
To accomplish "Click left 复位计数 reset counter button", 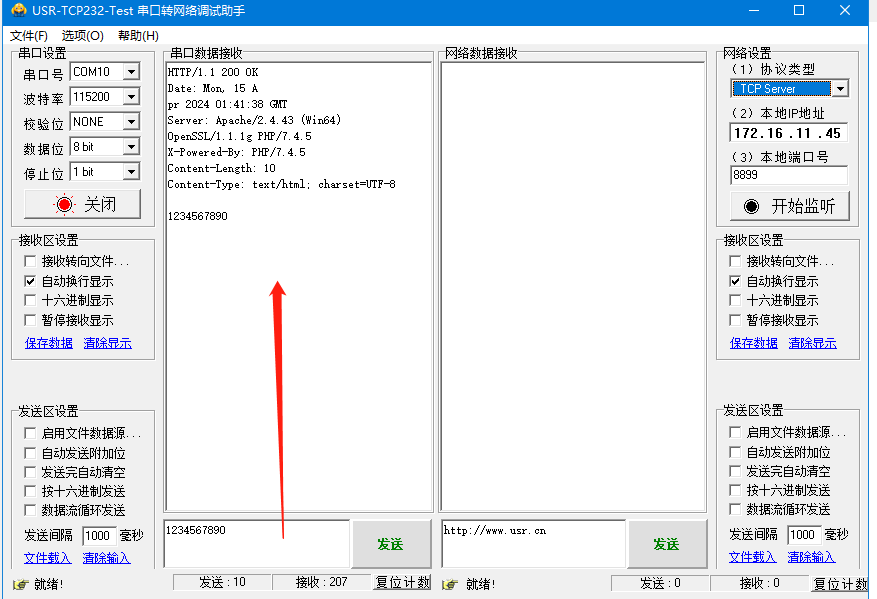I will (x=402, y=583).
